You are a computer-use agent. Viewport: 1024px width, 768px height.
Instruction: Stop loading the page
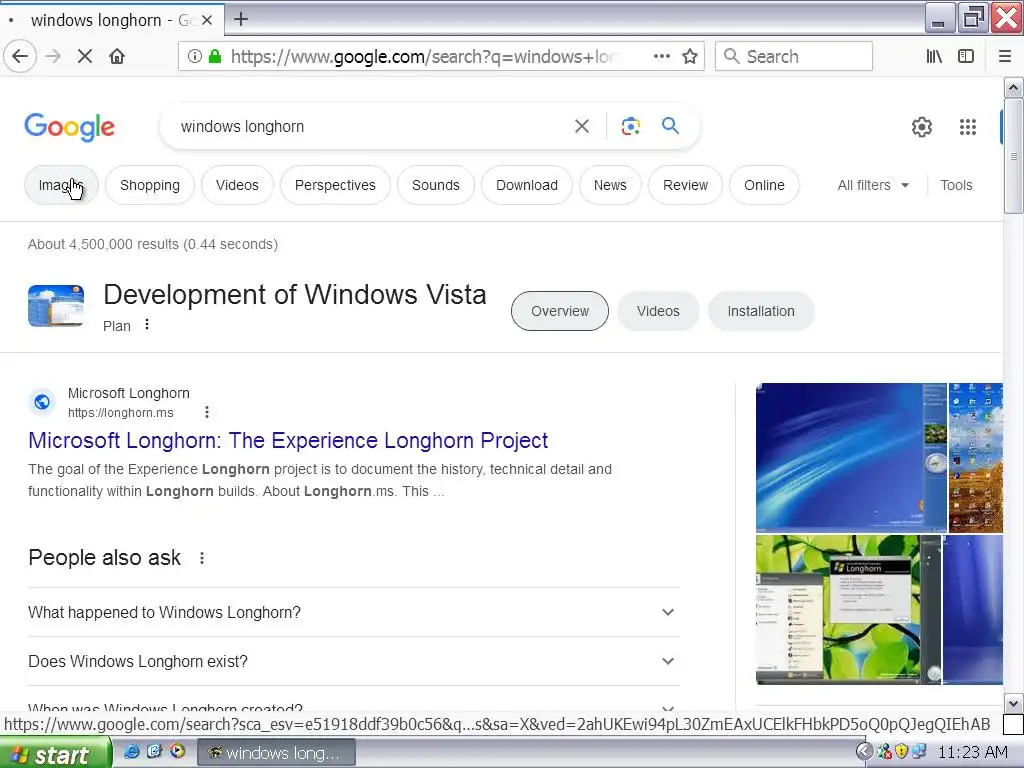click(84, 56)
